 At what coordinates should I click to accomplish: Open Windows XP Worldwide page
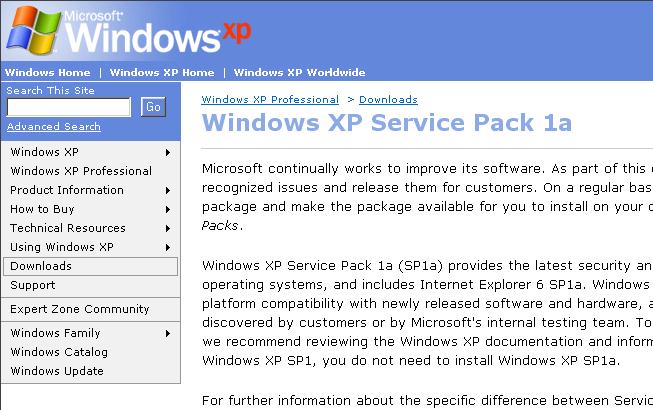click(299, 73)
